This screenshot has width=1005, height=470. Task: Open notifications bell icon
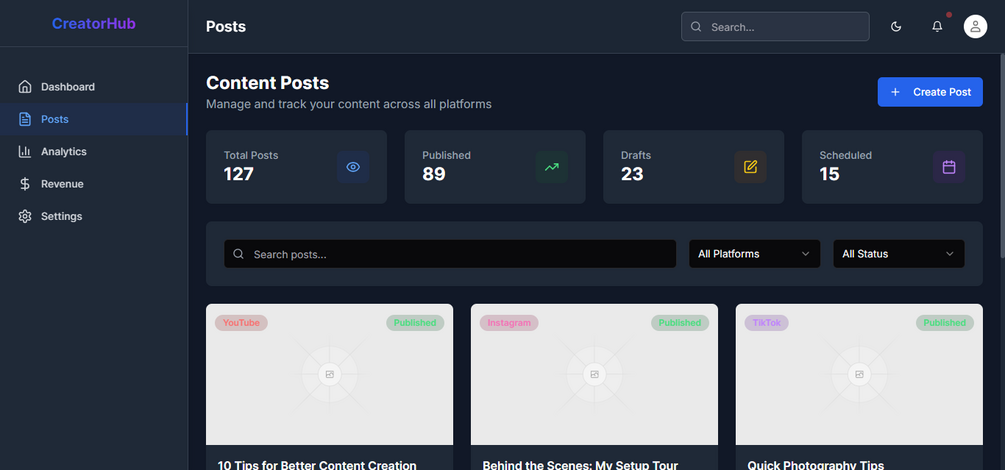(x=937, y=27)
